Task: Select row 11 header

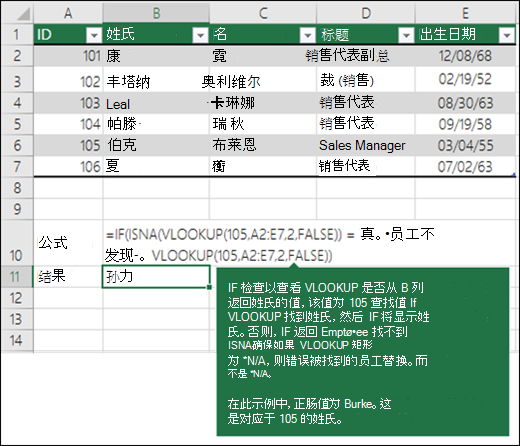Action: 17,277
